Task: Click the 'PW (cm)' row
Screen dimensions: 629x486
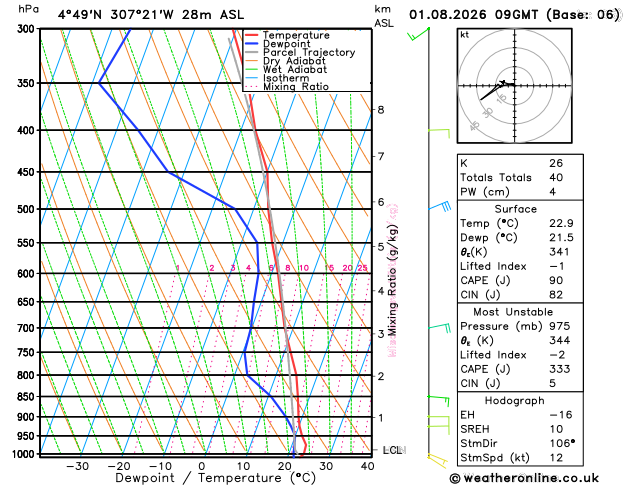Action: 520,192
